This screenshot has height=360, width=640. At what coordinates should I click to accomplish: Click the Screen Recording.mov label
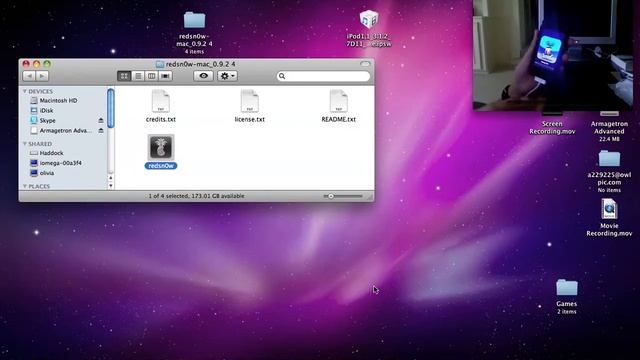552,128
